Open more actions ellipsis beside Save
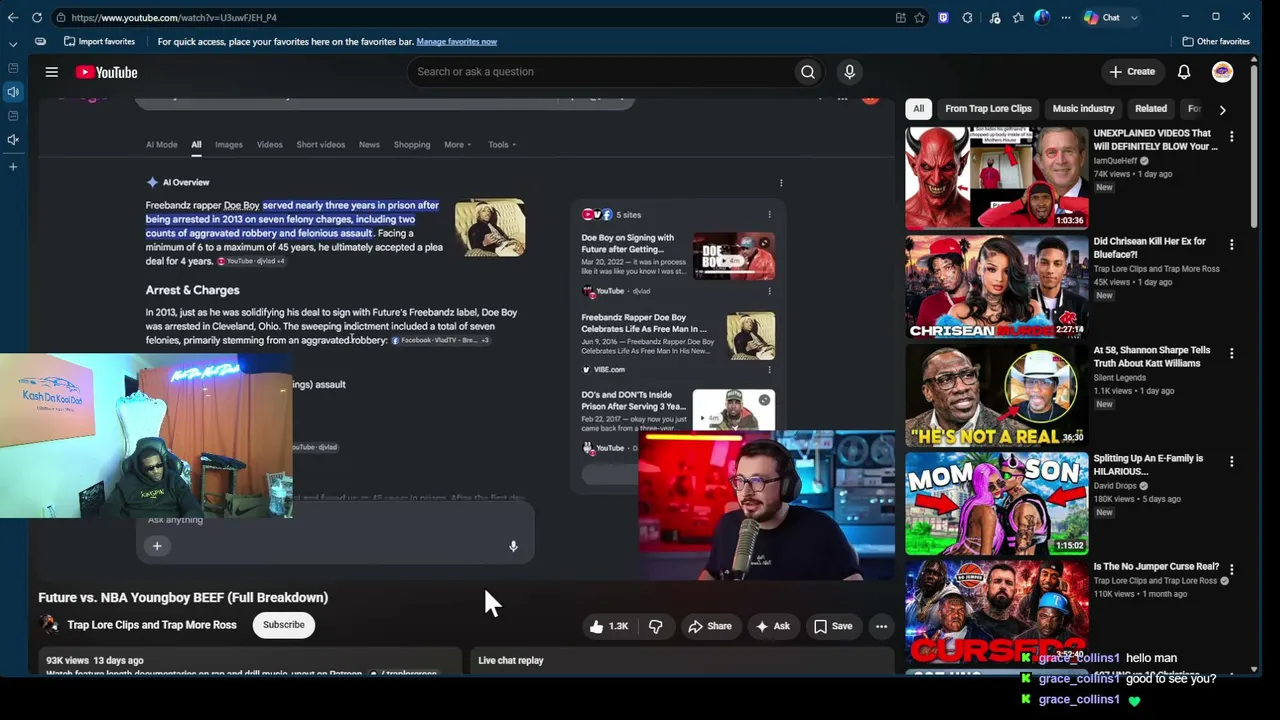 [881, 626]
